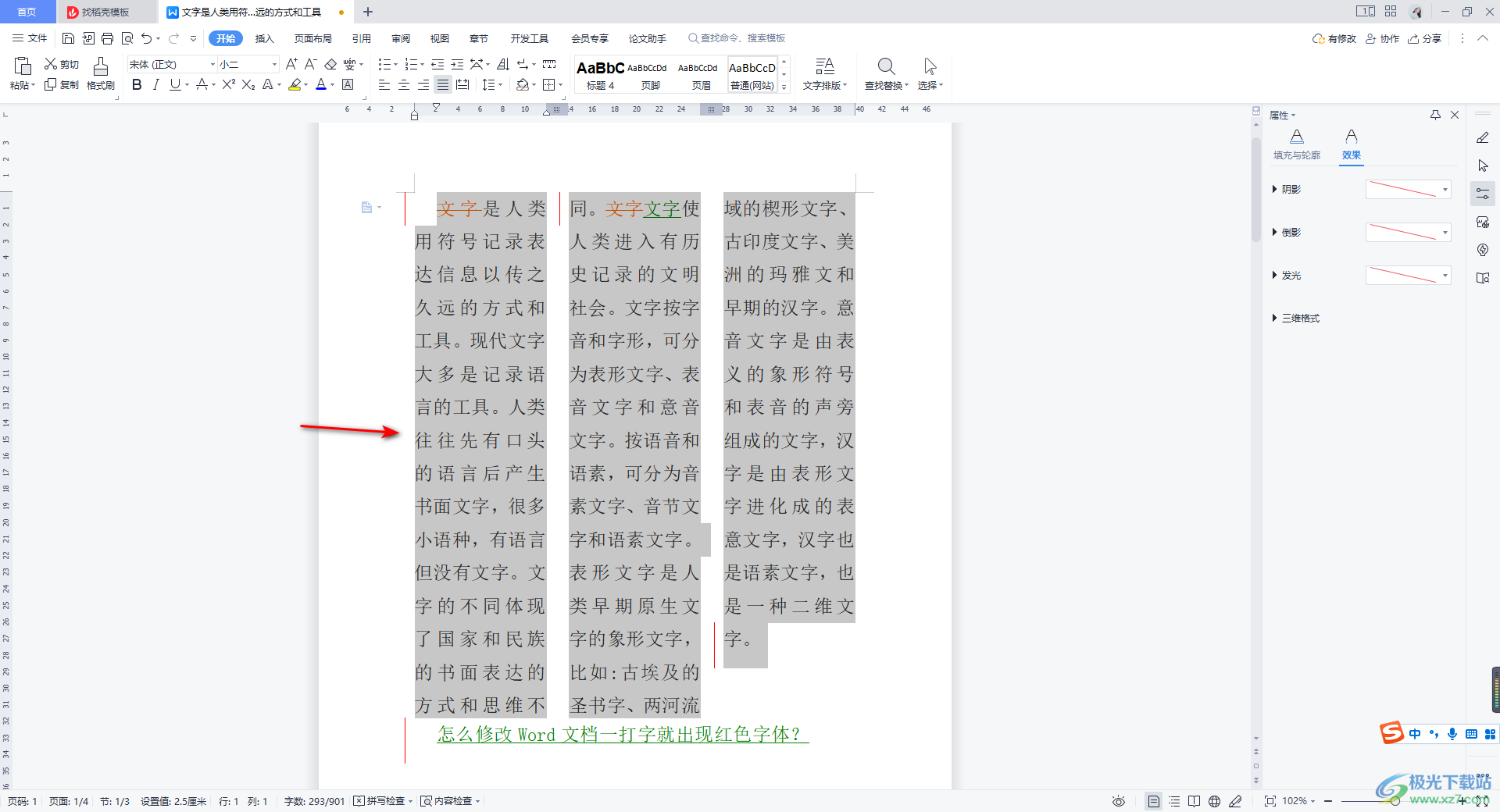Apply the 标题 4 heading style
This screenshot has height=812, width=1500.
tap(600, 74)
